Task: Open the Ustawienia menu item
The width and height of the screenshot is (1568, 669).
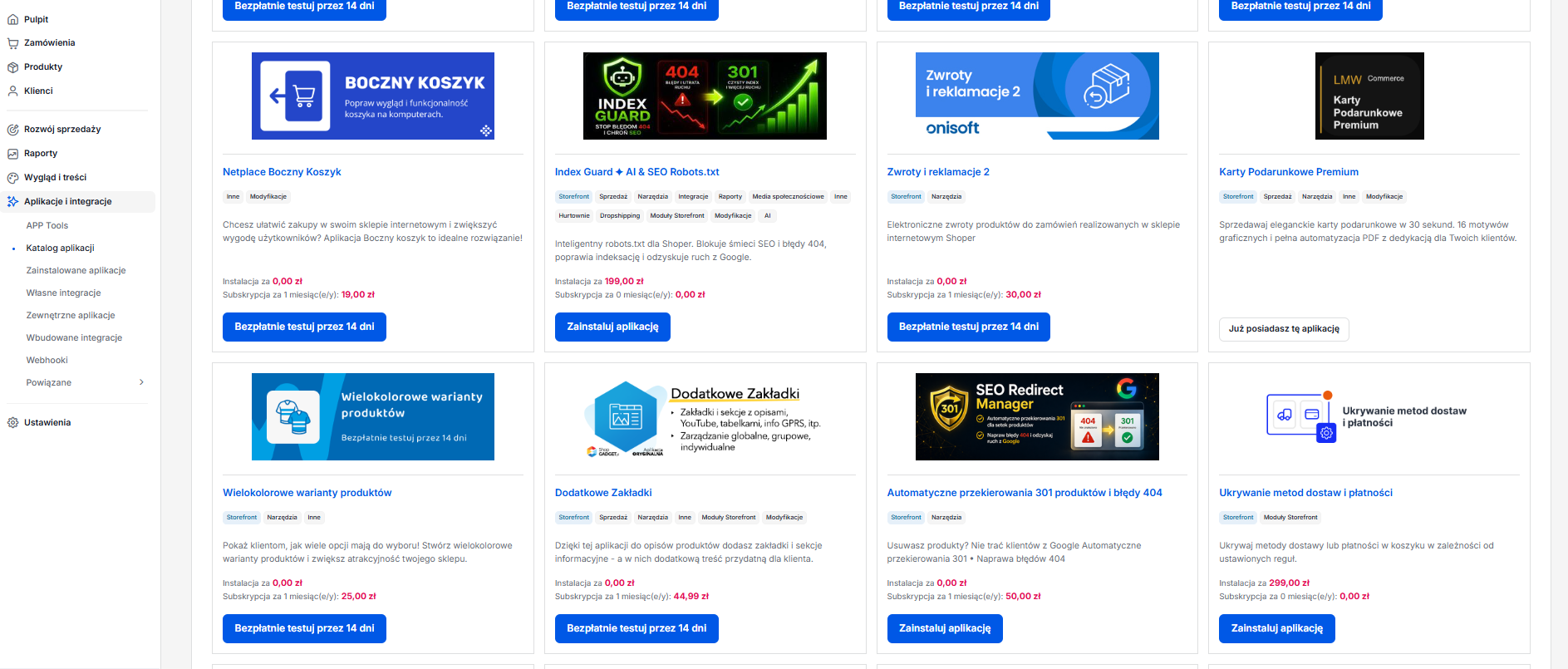Action: pyautogui.click(x=47, y=423)
